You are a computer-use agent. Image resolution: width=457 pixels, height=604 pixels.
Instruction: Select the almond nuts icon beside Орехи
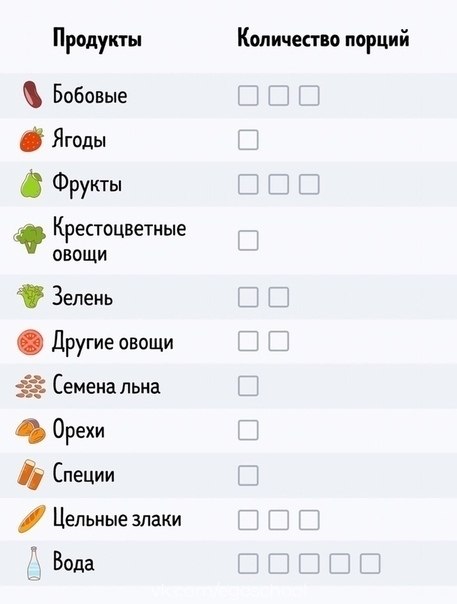pyautogui.click(x=30, y=430)
